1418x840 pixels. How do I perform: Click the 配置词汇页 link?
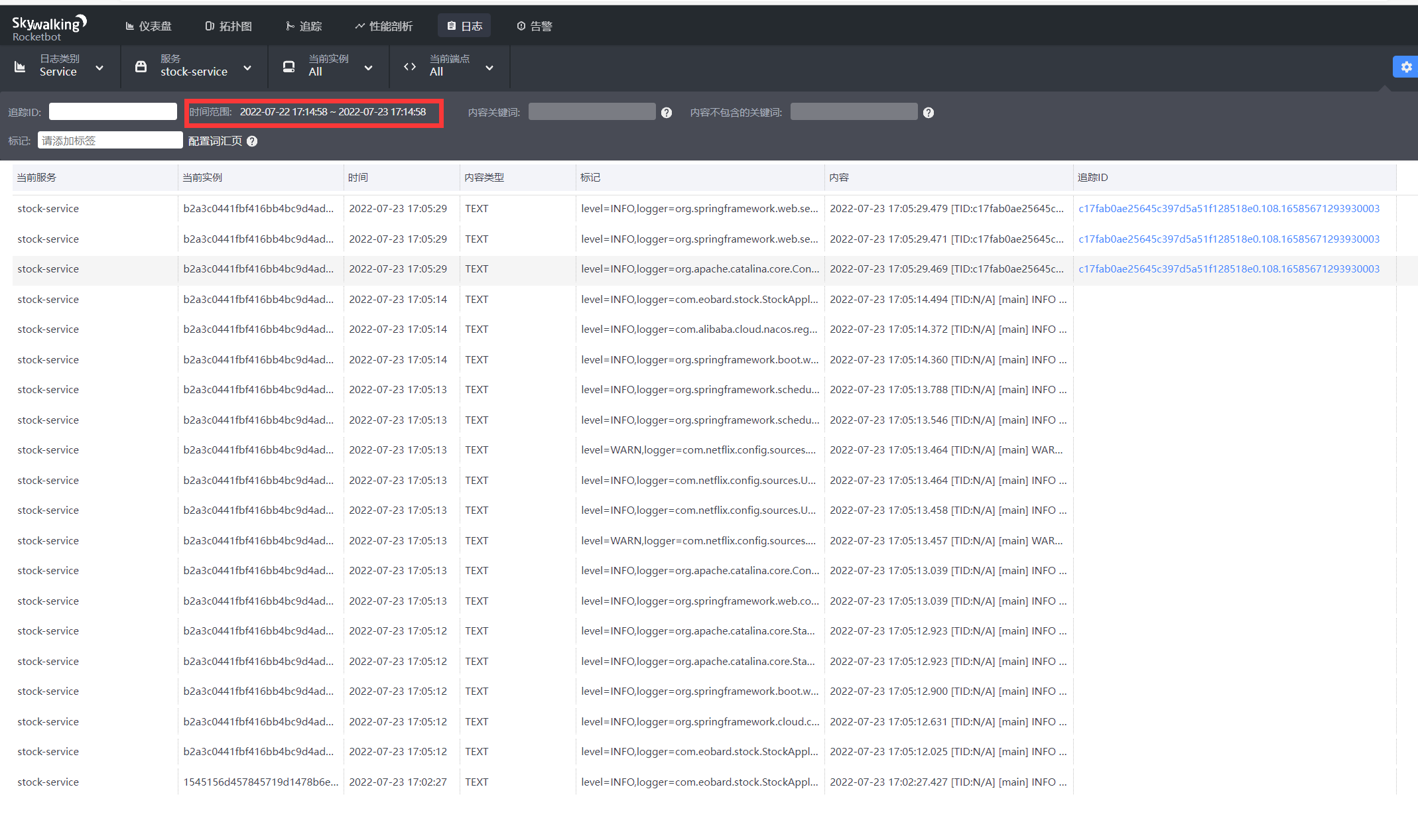point(215,141)
